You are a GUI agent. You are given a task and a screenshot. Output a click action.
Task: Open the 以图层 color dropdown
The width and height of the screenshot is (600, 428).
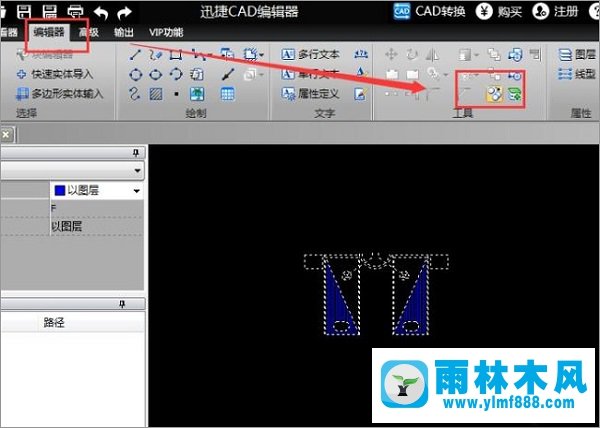pyautogui.click(x=137, y=191)
